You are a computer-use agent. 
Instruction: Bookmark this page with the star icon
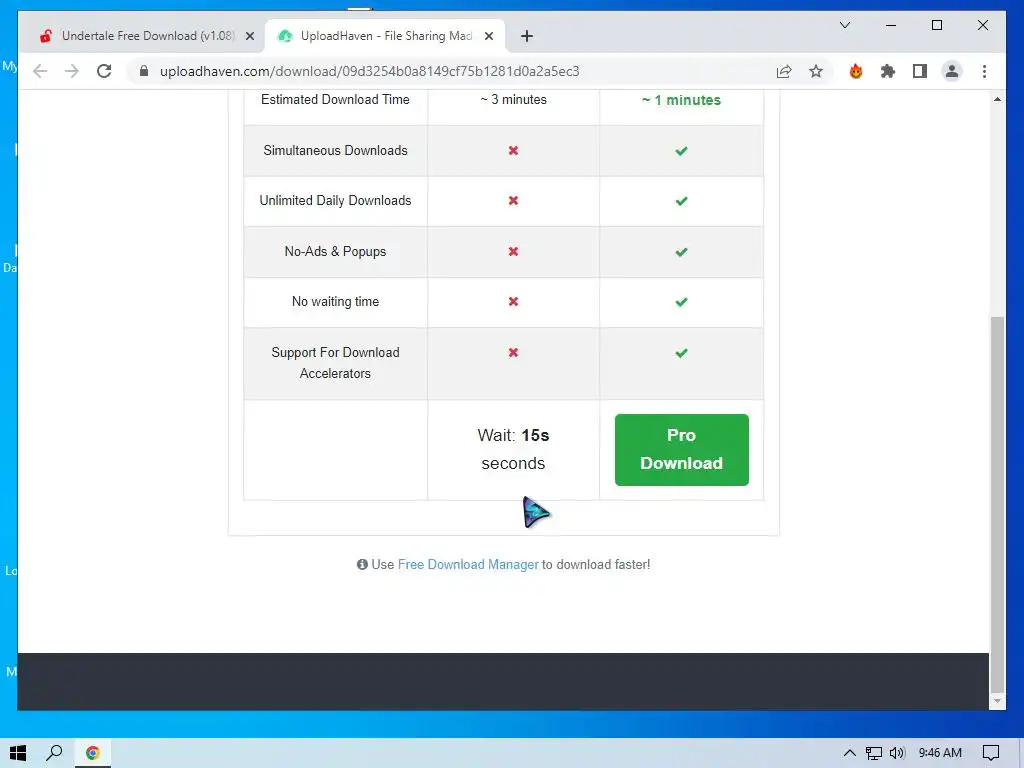(816, 71)
